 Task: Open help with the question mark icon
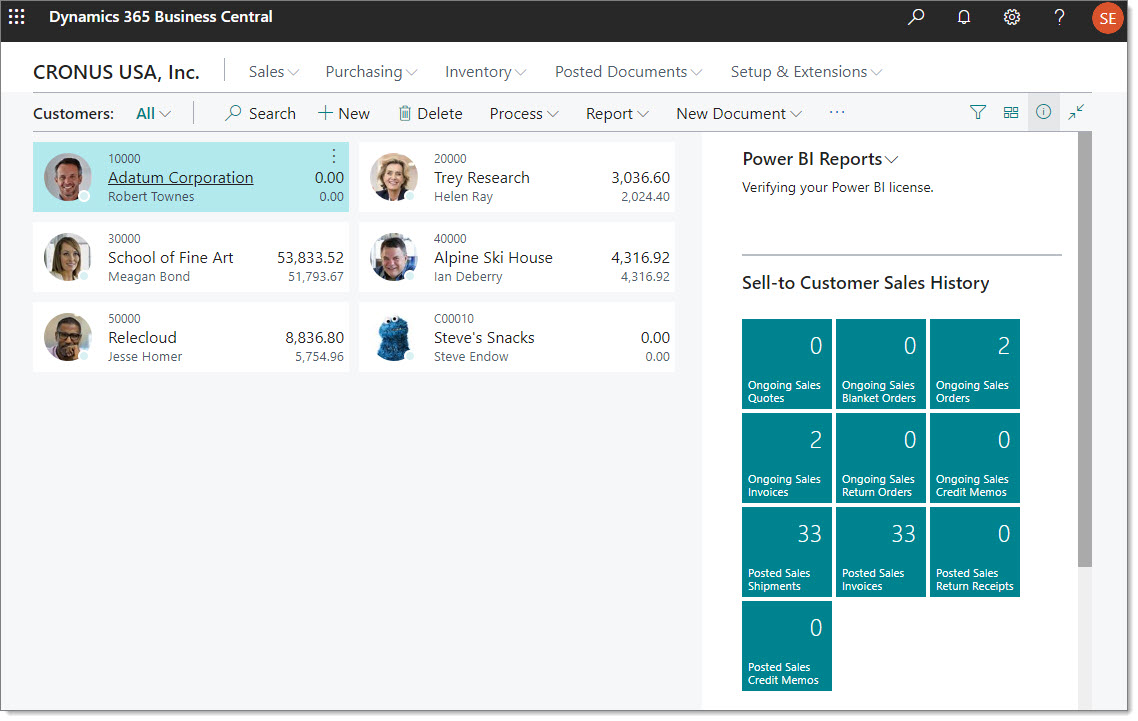click(x=1059, y=17)
